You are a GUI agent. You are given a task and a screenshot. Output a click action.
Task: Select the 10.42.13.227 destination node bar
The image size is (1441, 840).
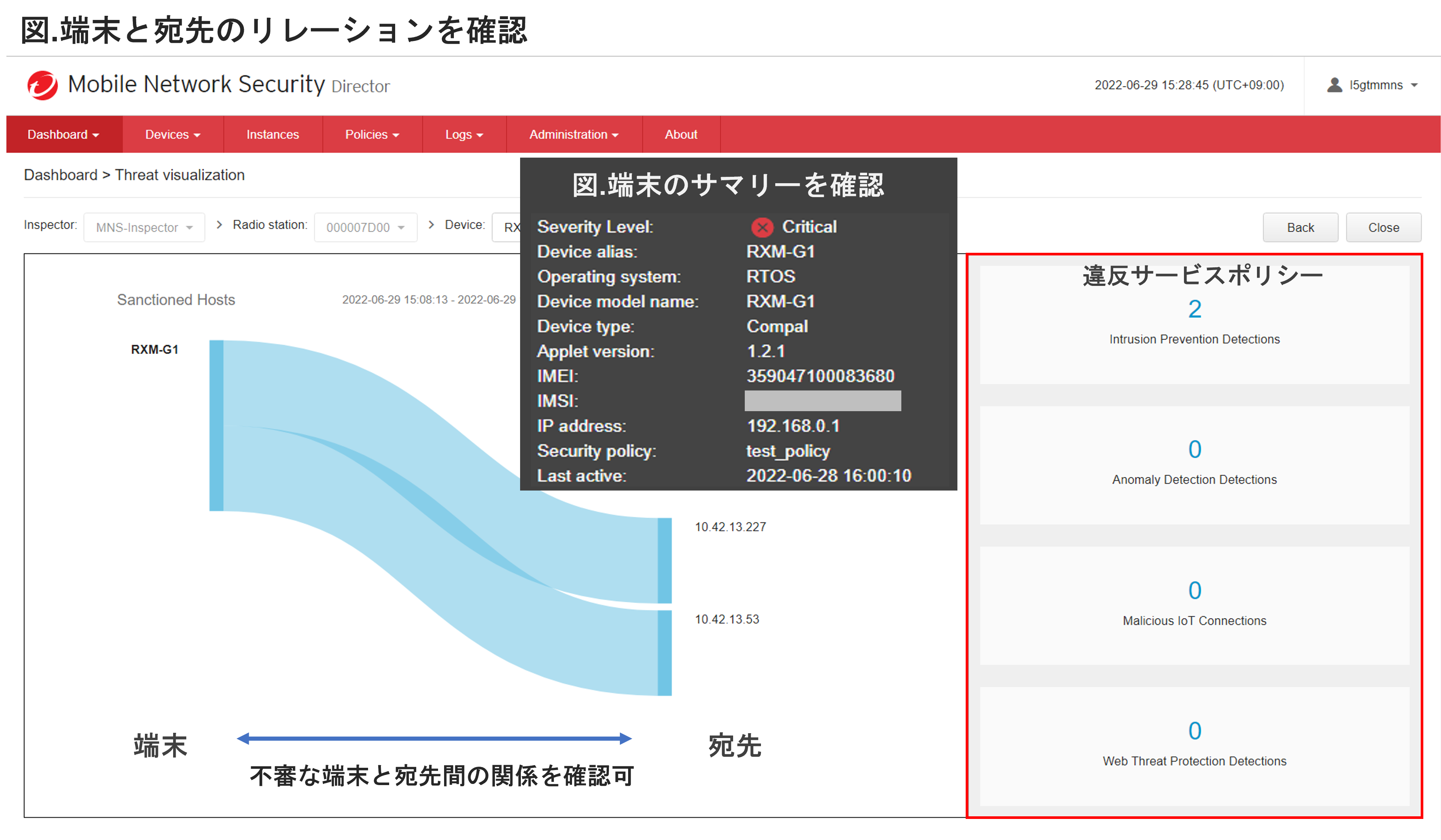[665, 561]
